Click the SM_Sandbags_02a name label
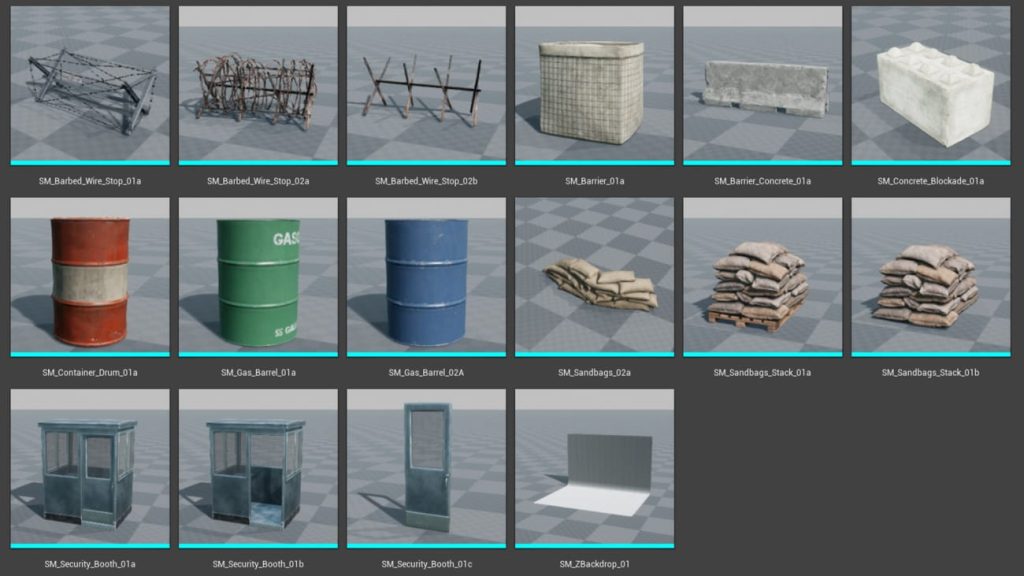The height and width of the screenshot is (576, 1024). (594, 373)
